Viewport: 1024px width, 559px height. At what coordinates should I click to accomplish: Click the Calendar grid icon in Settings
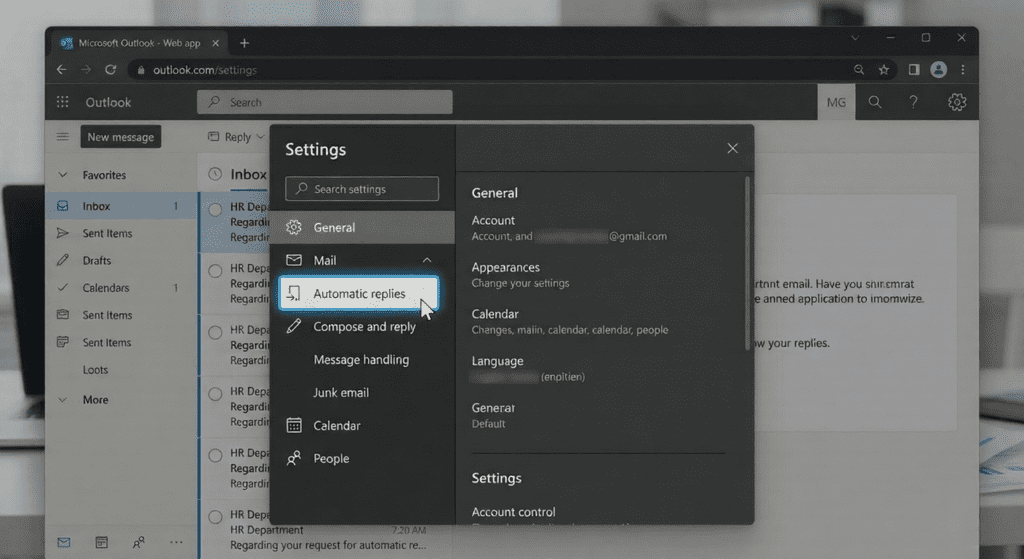pos(294,425)
